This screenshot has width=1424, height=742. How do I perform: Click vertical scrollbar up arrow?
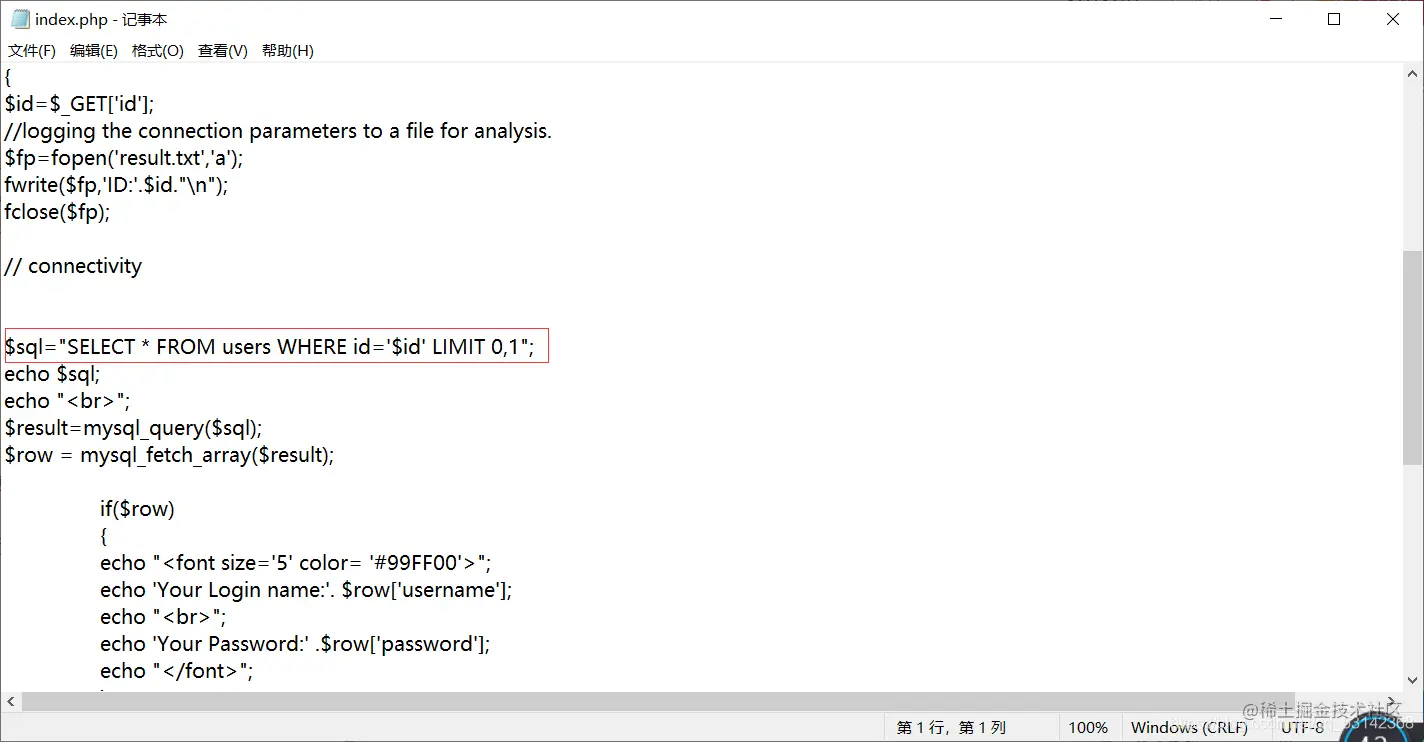pyautogui.click(x=1412, y=75)
